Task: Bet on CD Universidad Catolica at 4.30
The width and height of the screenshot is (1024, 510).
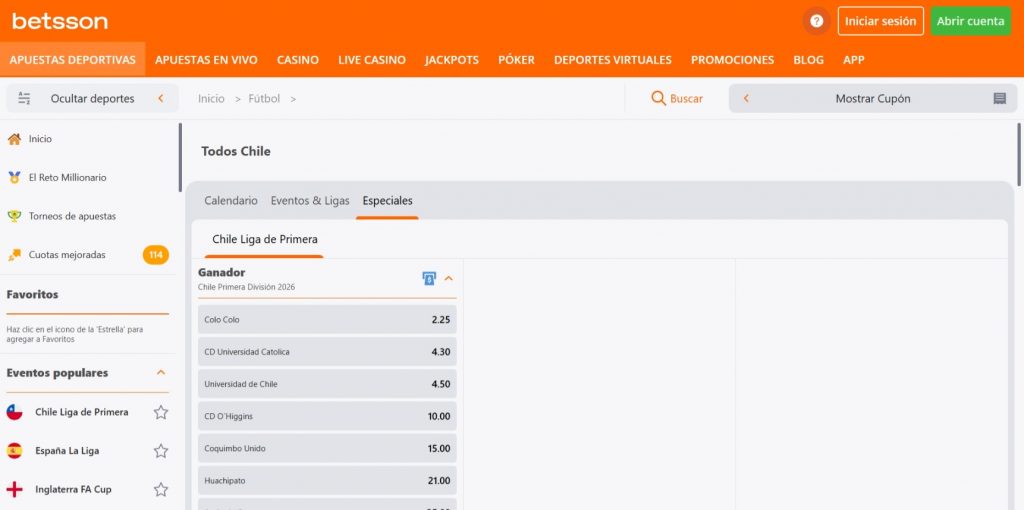Action: point(327,352)
